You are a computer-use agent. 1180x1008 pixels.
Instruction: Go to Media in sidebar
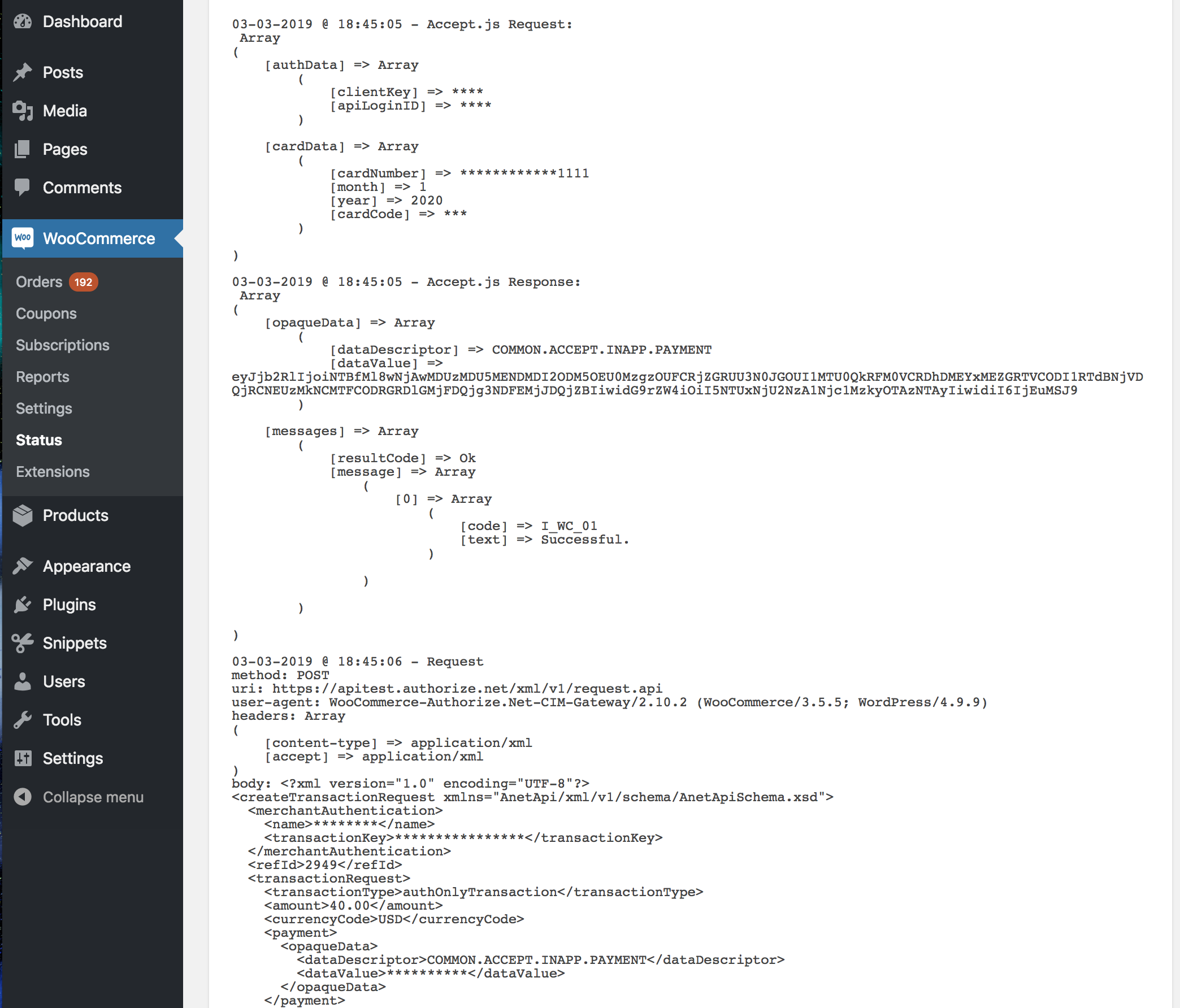pyautogui.click(x=65, y=111)
